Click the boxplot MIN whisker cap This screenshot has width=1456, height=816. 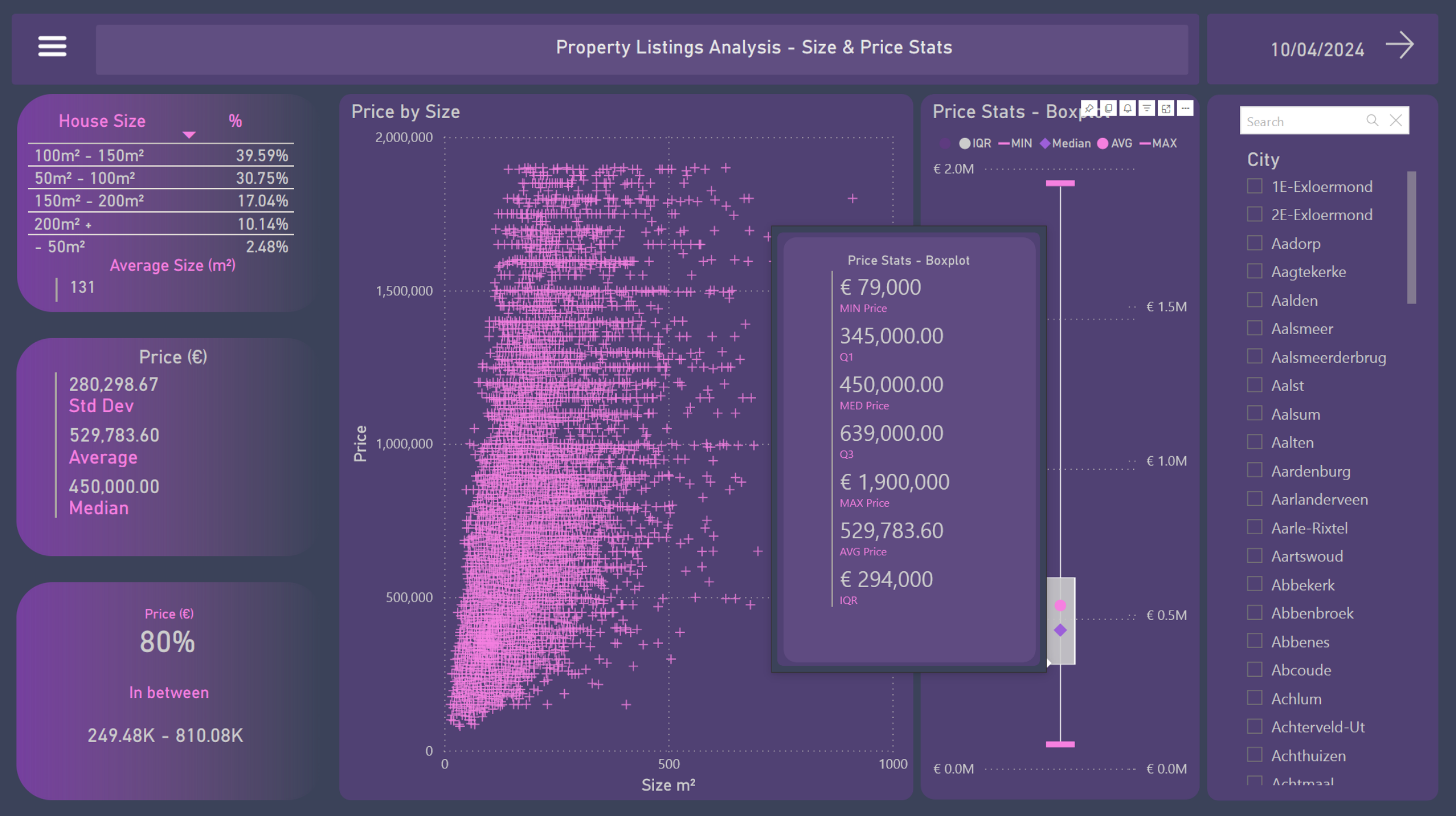1060,744
